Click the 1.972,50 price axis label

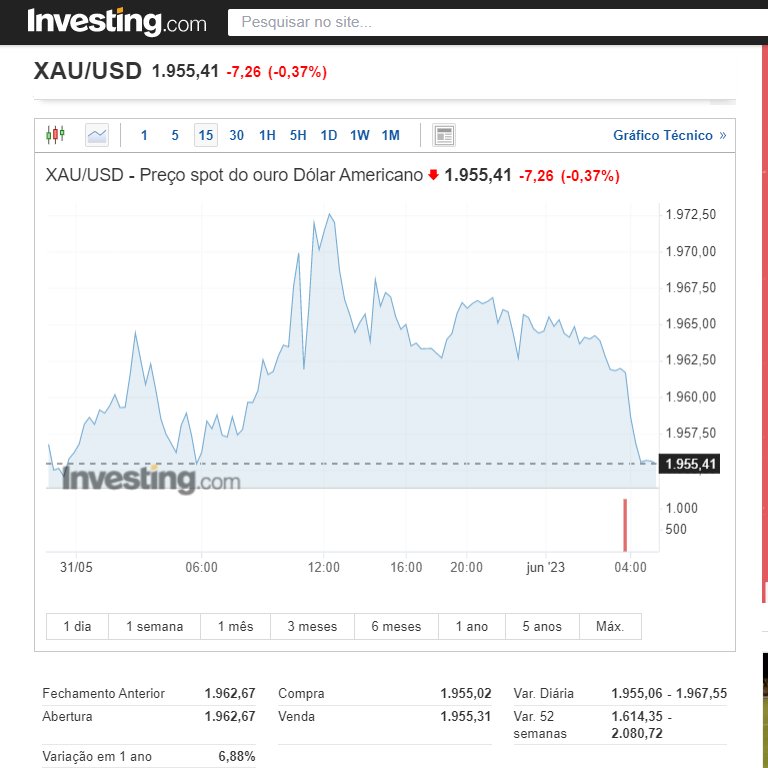tap(691, 215)
